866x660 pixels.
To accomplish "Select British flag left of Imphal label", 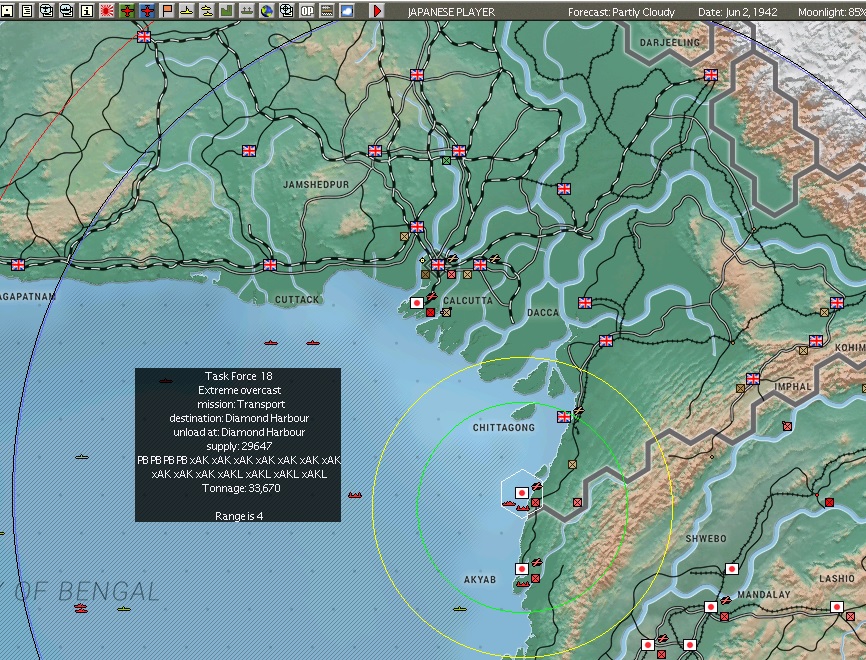I will [x=753, y=379].
